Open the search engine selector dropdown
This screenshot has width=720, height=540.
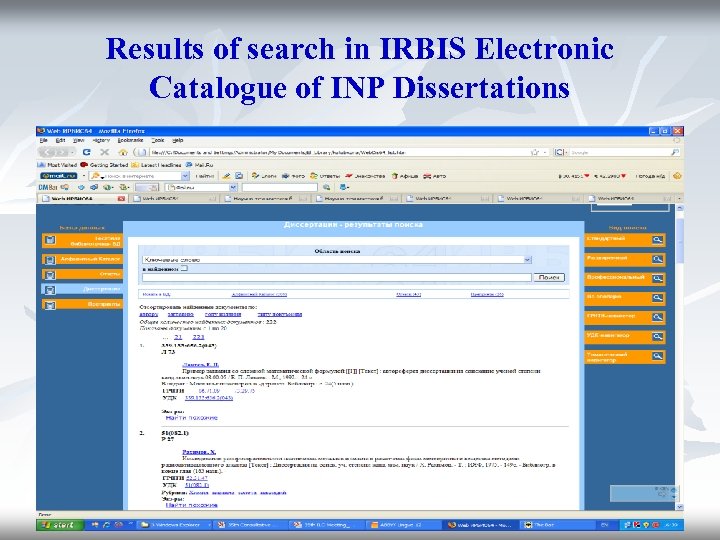click(x=561, y=152)
